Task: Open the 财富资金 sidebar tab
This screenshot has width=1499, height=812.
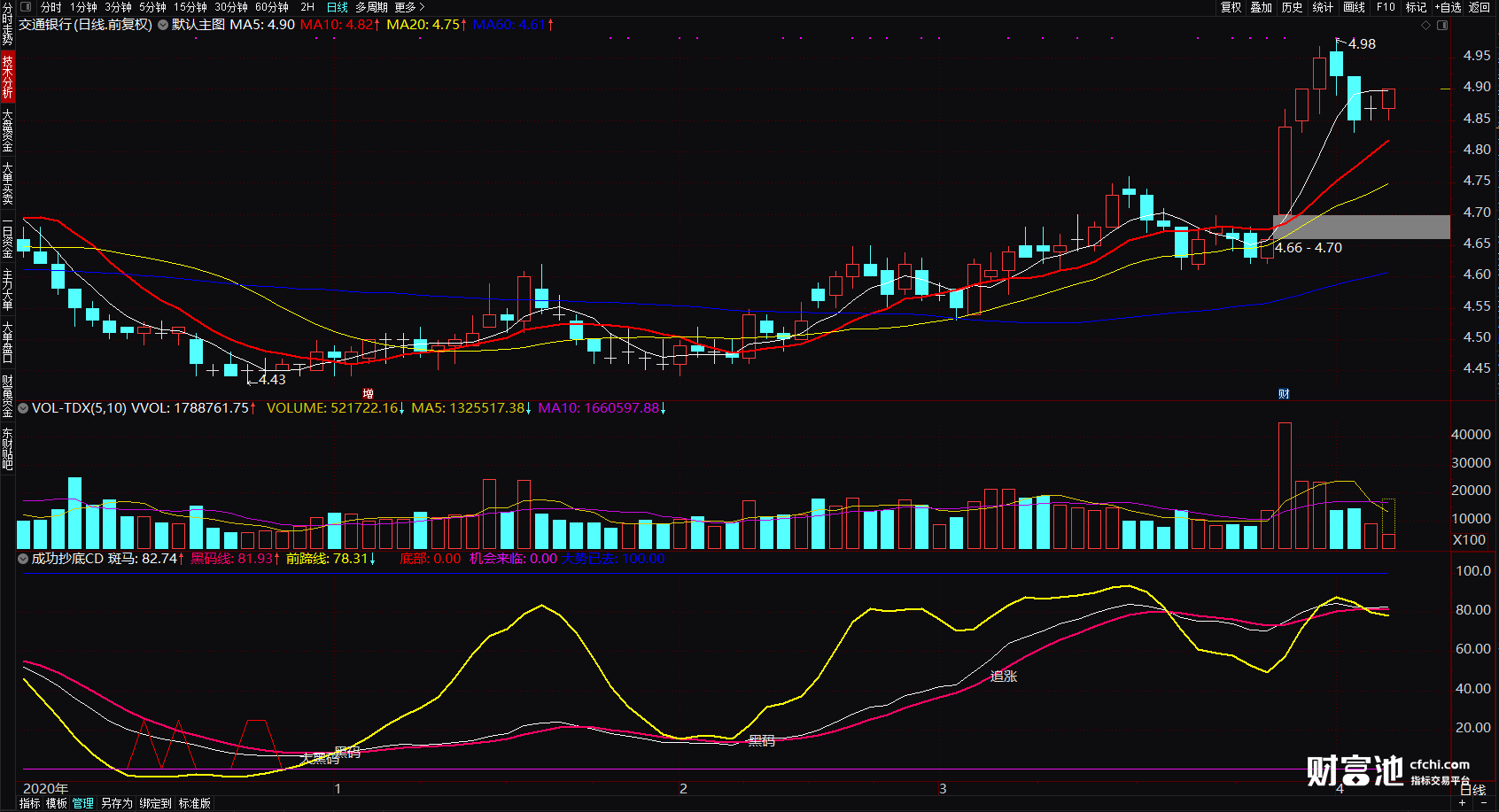Action: 7,396
